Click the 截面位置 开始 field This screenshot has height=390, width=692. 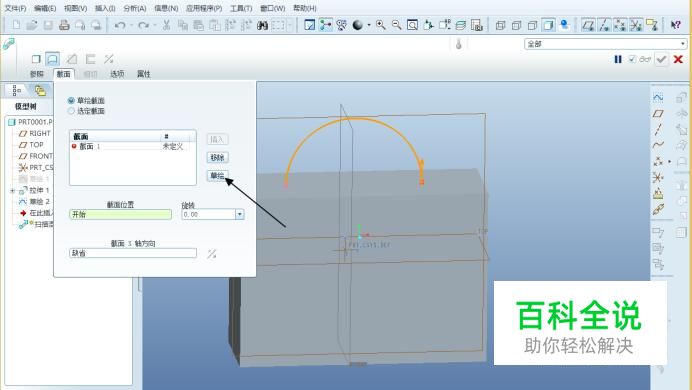(120, 214)
